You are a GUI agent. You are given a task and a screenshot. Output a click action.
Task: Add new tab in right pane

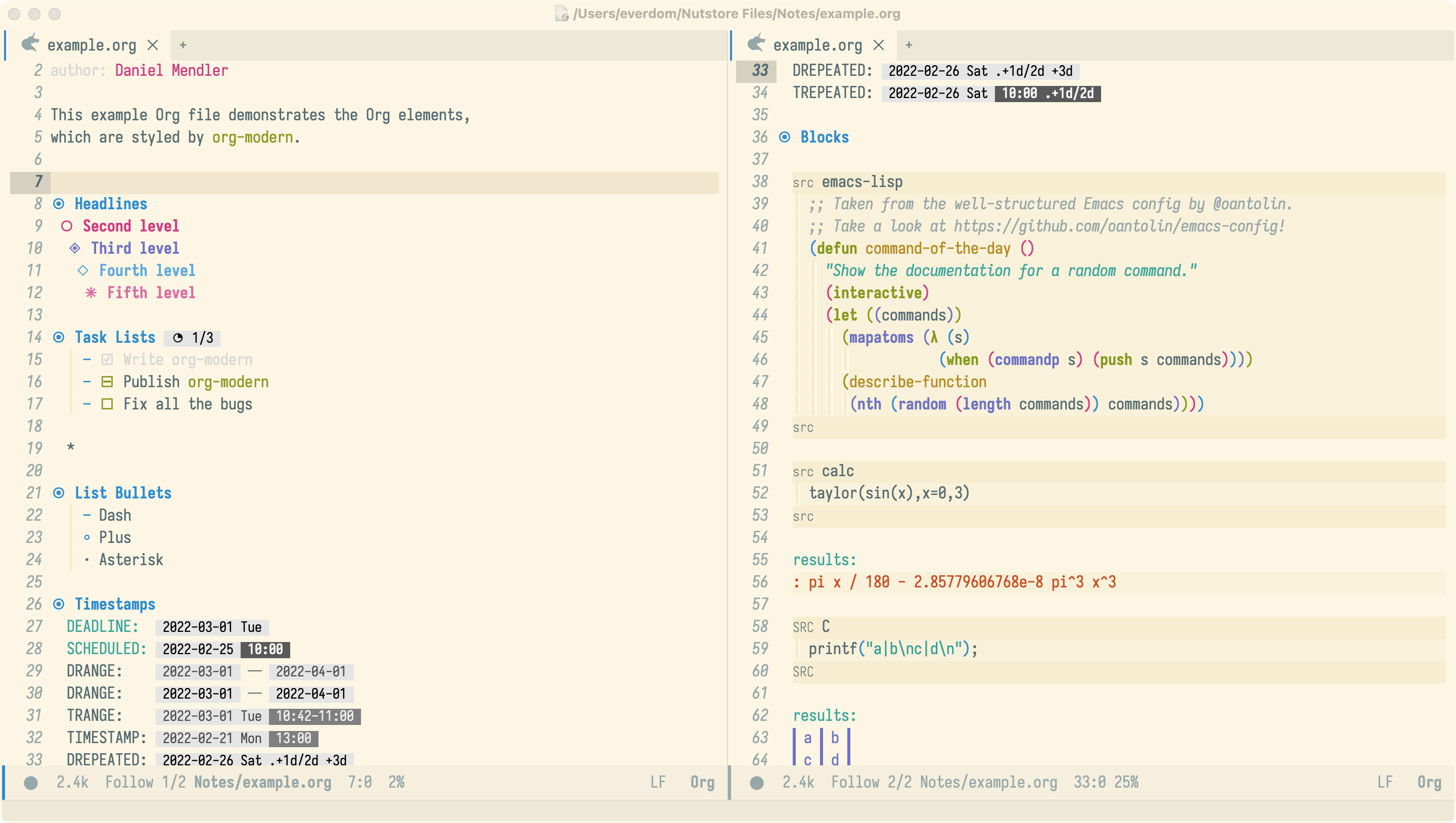[x=908, y=45]
